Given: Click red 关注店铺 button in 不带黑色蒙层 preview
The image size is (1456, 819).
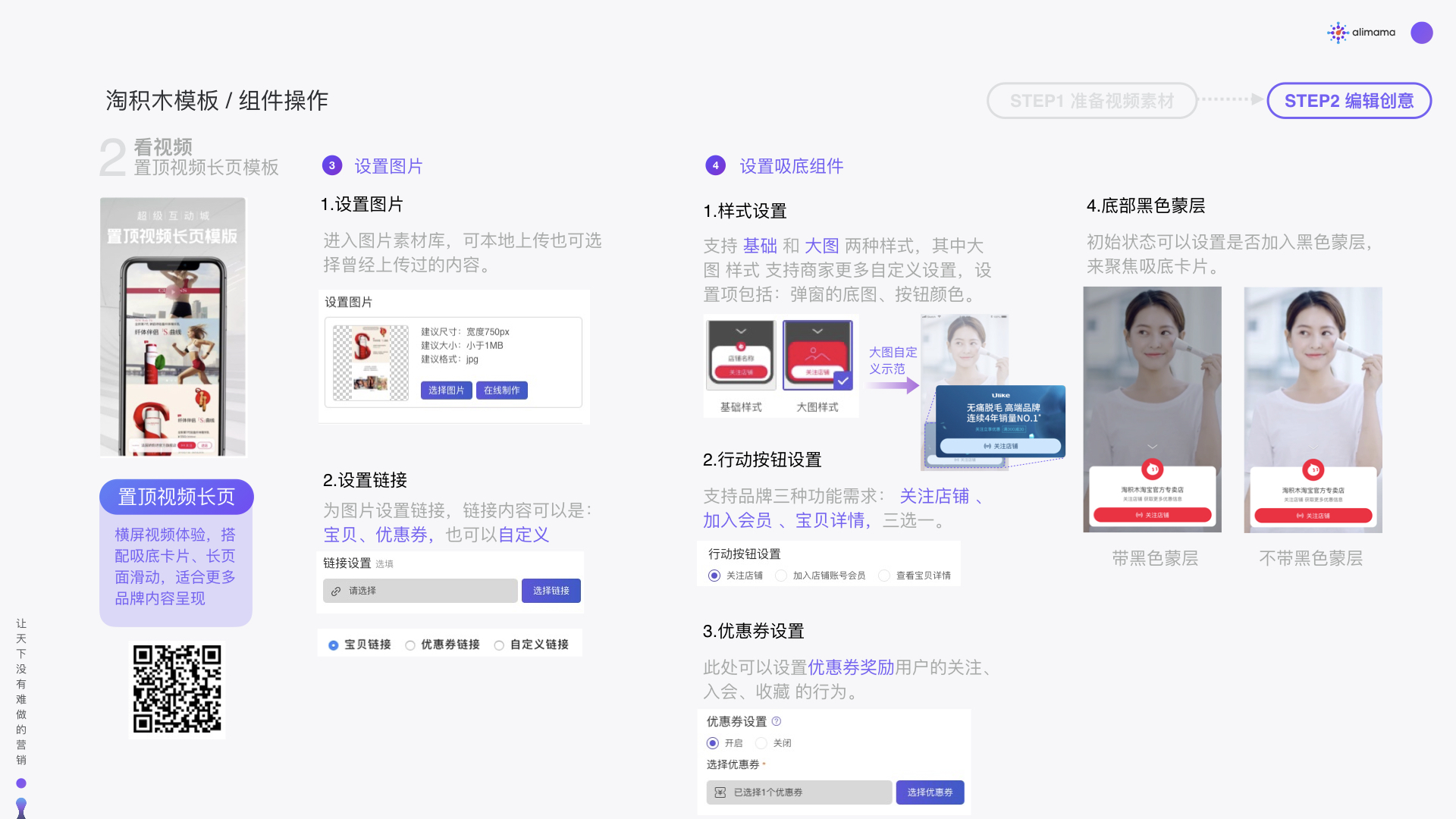Looking at the screenshot, I should (x=1313, y=516).
